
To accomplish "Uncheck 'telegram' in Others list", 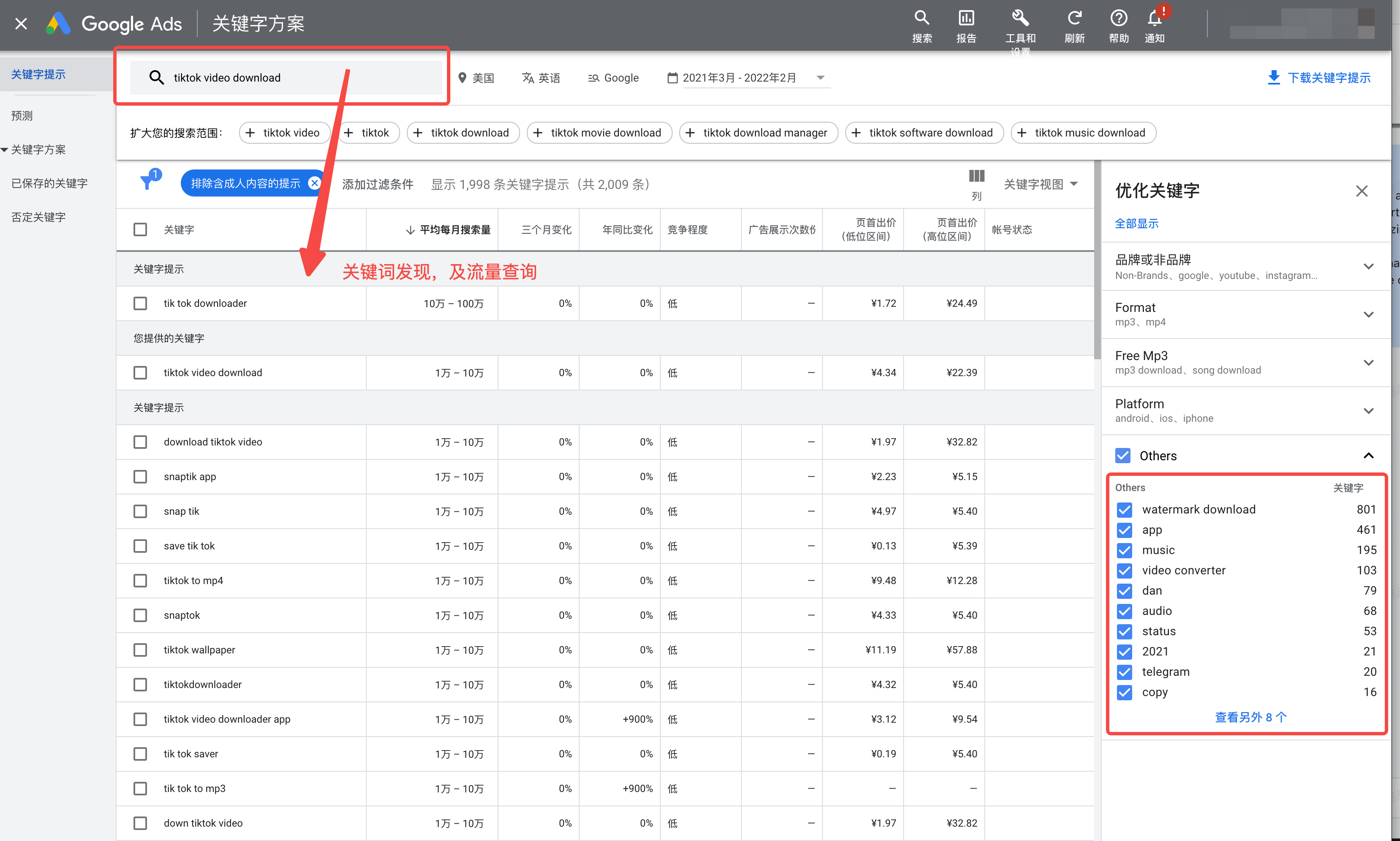I will pos(1124,672).
